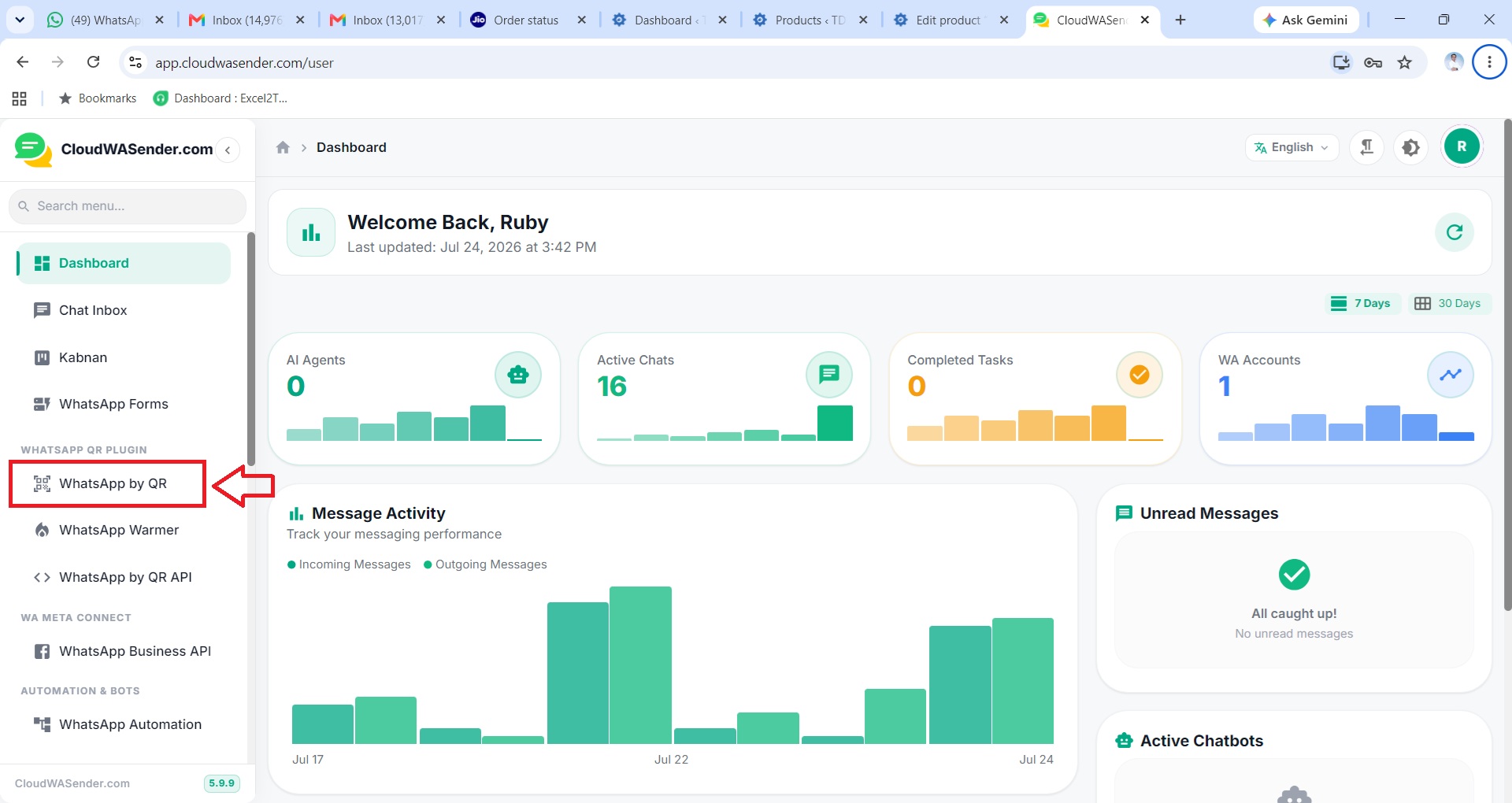This screenshot has width=1512, height=803.
Task: Click the AI Agents robot icon
Action: pos(517,375)
